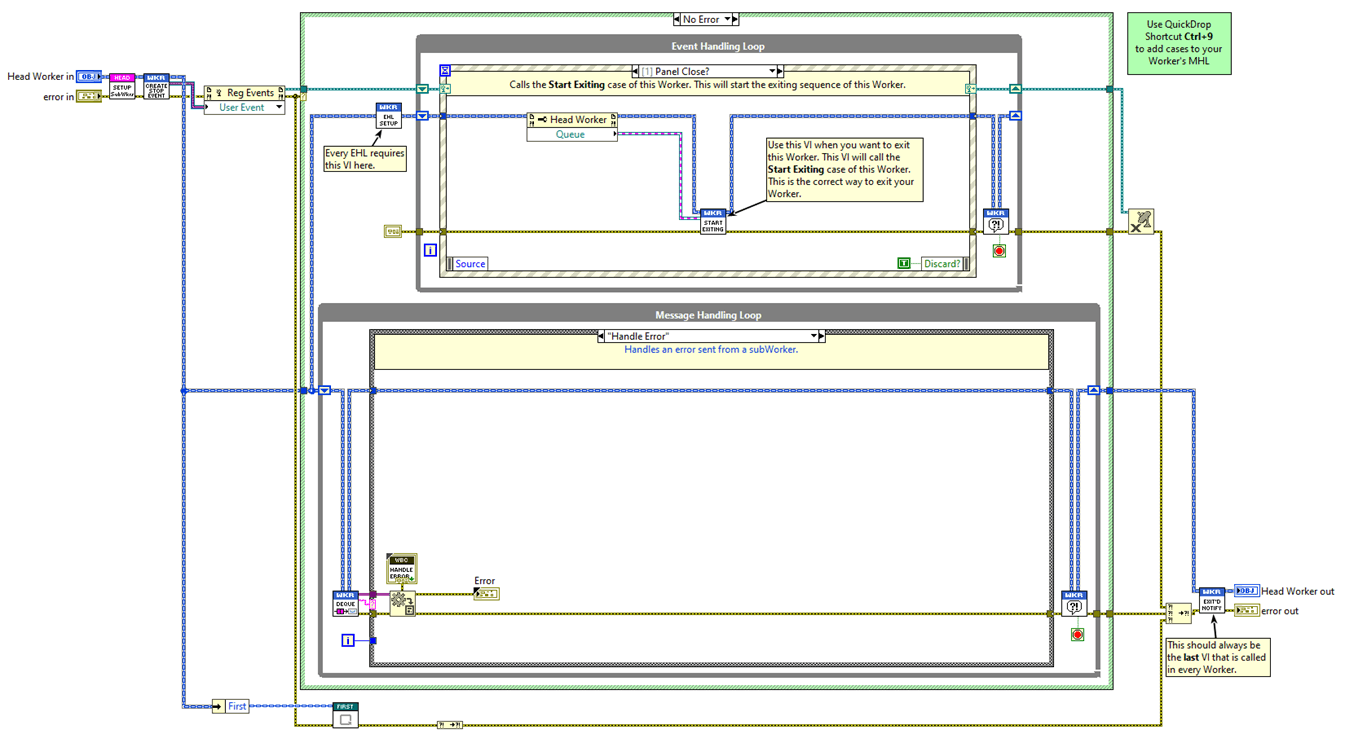Select the "Use this VI when you want to exit" comment
Viewport: 1346px width, 735px height.
(844, 169)
